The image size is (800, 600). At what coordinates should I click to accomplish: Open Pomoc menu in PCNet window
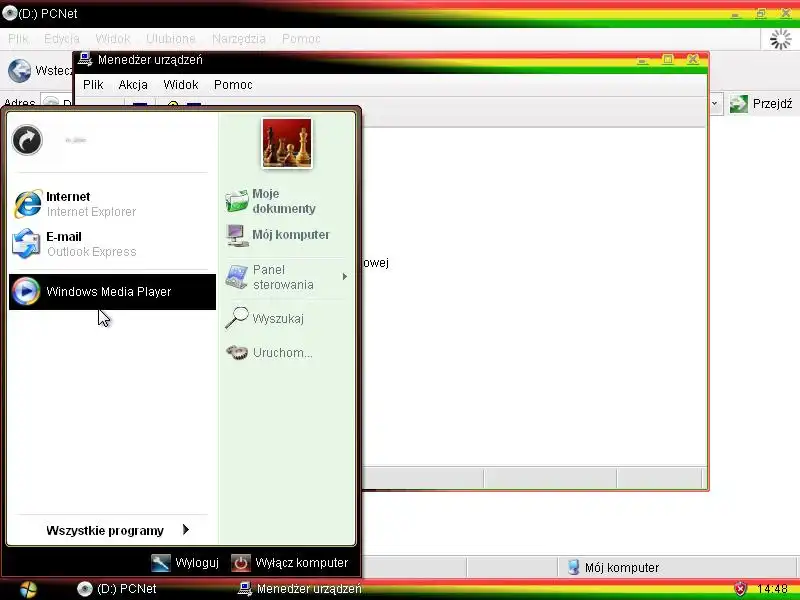pos(301,39)
